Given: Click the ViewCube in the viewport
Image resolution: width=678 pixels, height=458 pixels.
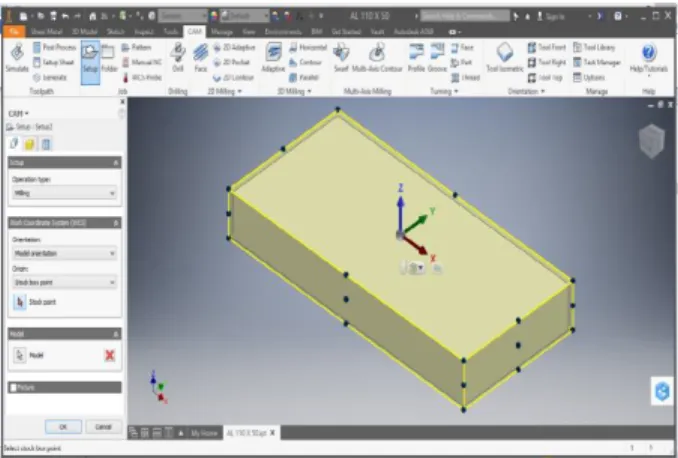Looking at the screenshot, I should (652, 141).
